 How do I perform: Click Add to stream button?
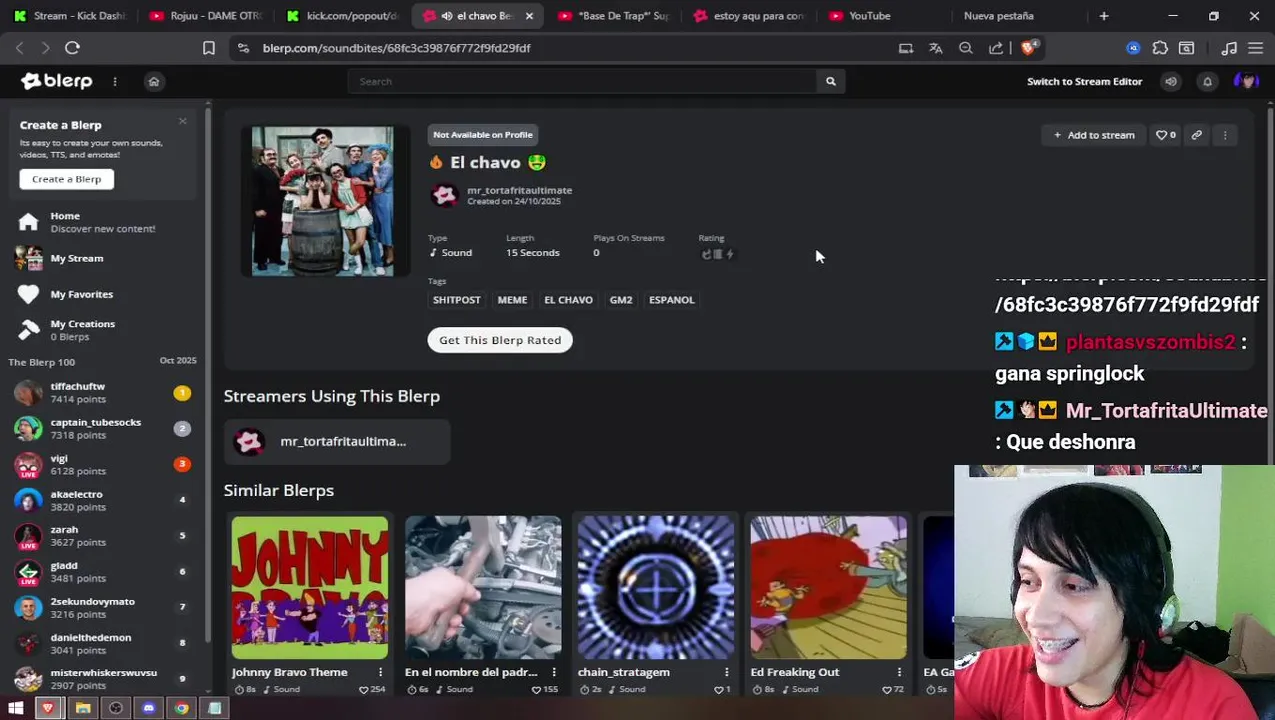tap(1093, 135)
